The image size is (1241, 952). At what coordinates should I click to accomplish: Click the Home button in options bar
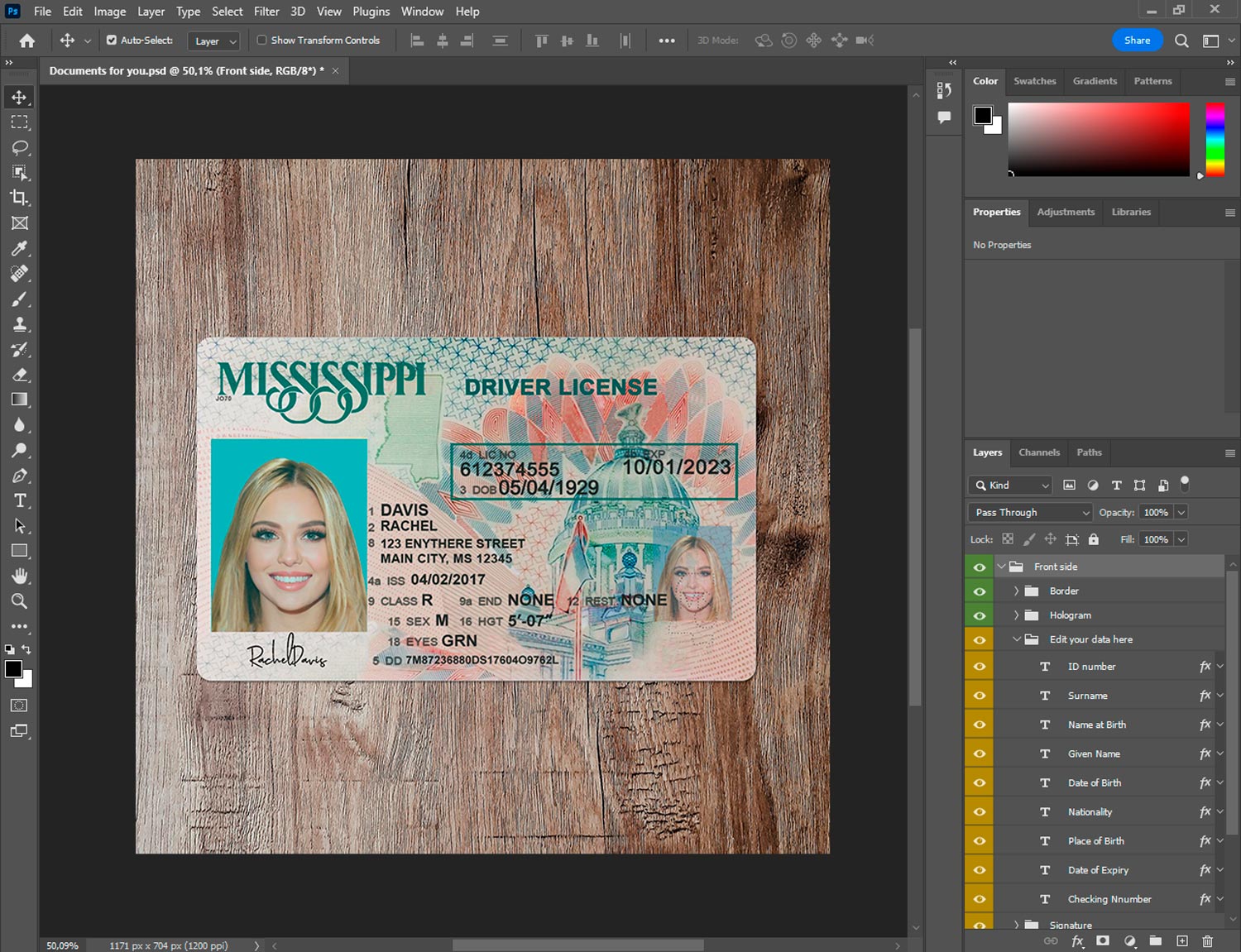(27, 41)
